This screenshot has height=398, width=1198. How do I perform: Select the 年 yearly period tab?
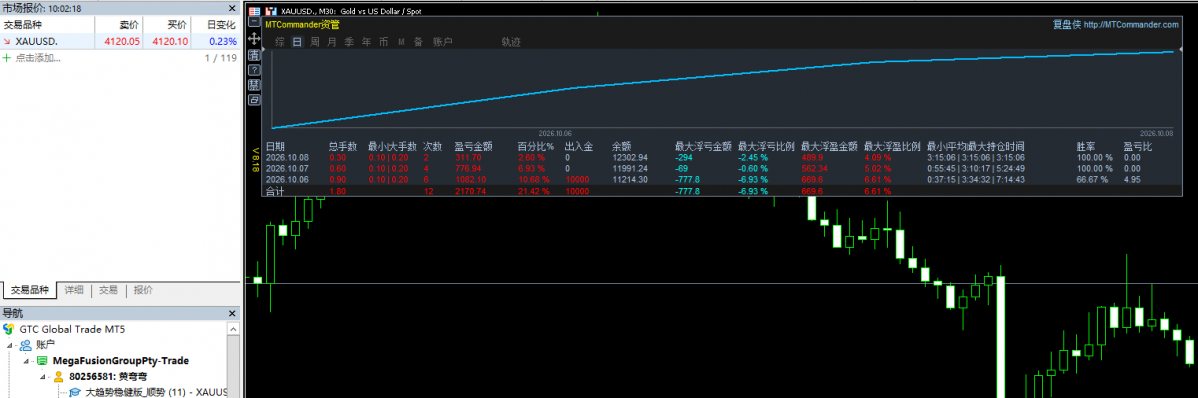coord(367,42)
